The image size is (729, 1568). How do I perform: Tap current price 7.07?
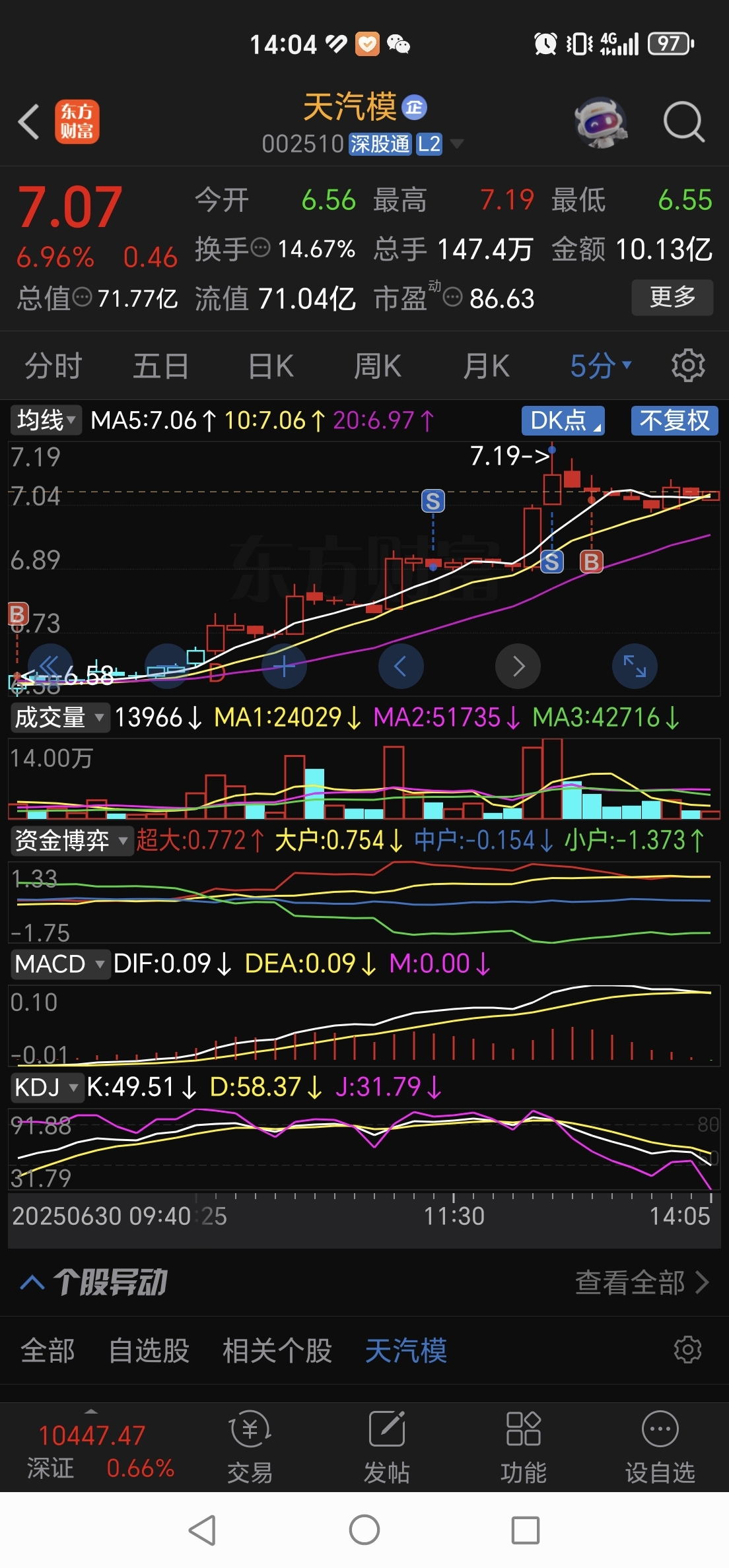point(70,207)
